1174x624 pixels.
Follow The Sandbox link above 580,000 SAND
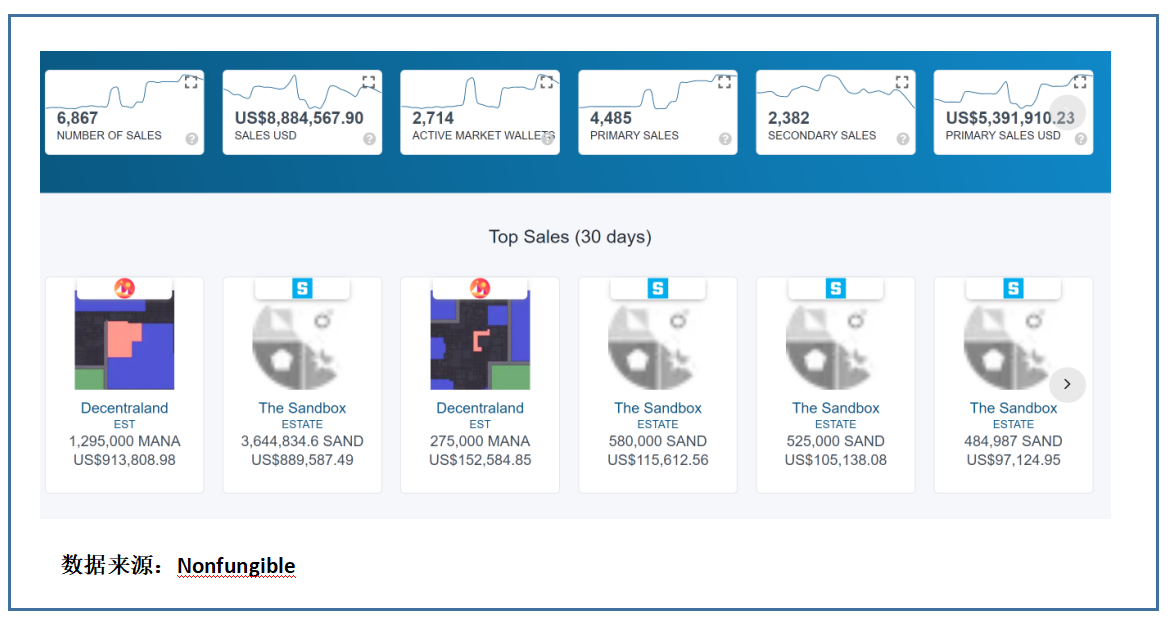point(658,408)
